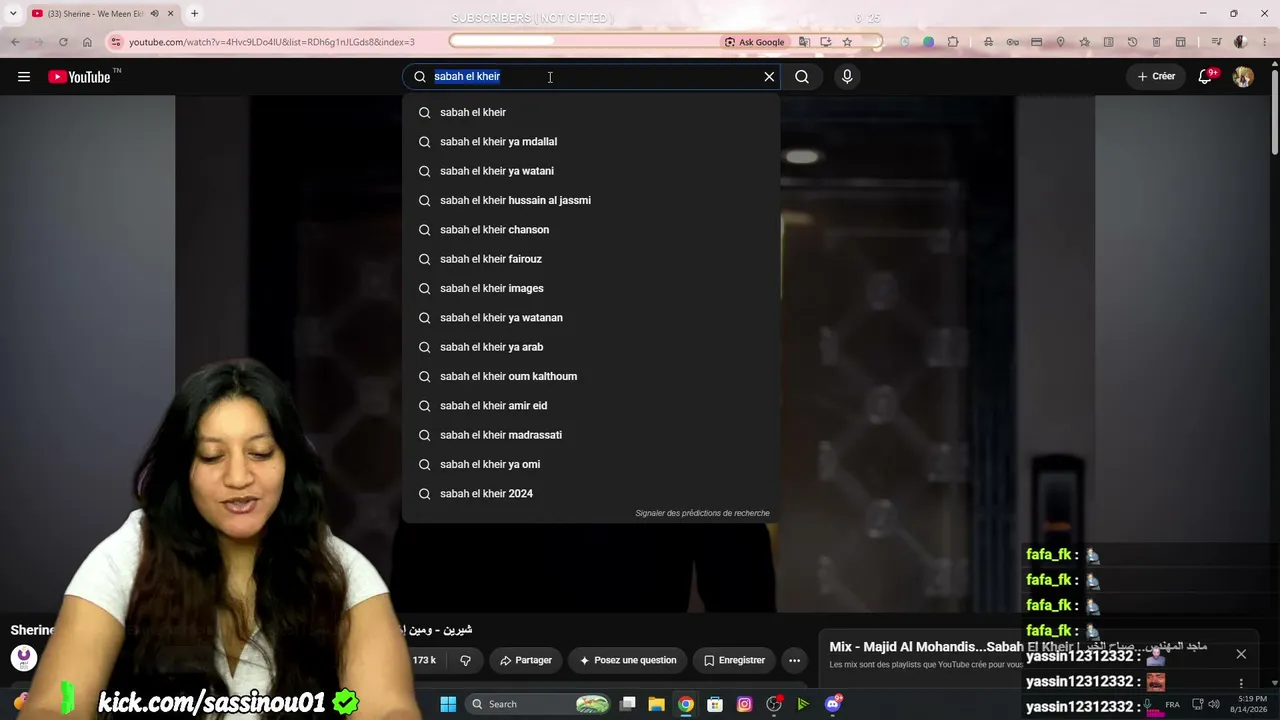This screenshot has height=720, width=1280.
Task: Open the Windows Start menu
Action: pyautogui.click(x=448, y=704)
